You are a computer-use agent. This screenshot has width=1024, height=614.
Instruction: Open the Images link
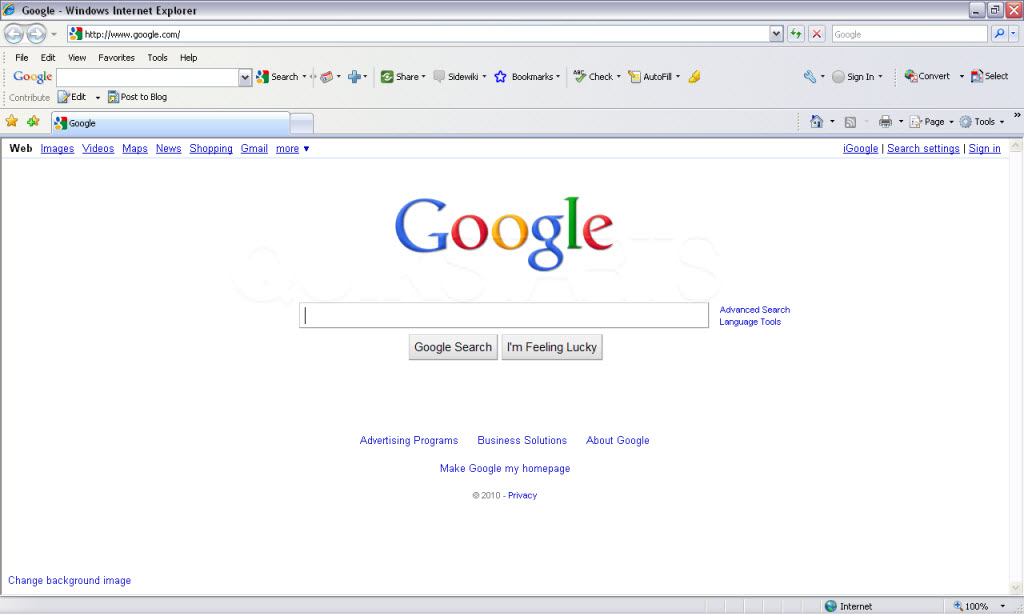(x=57, y=148)
